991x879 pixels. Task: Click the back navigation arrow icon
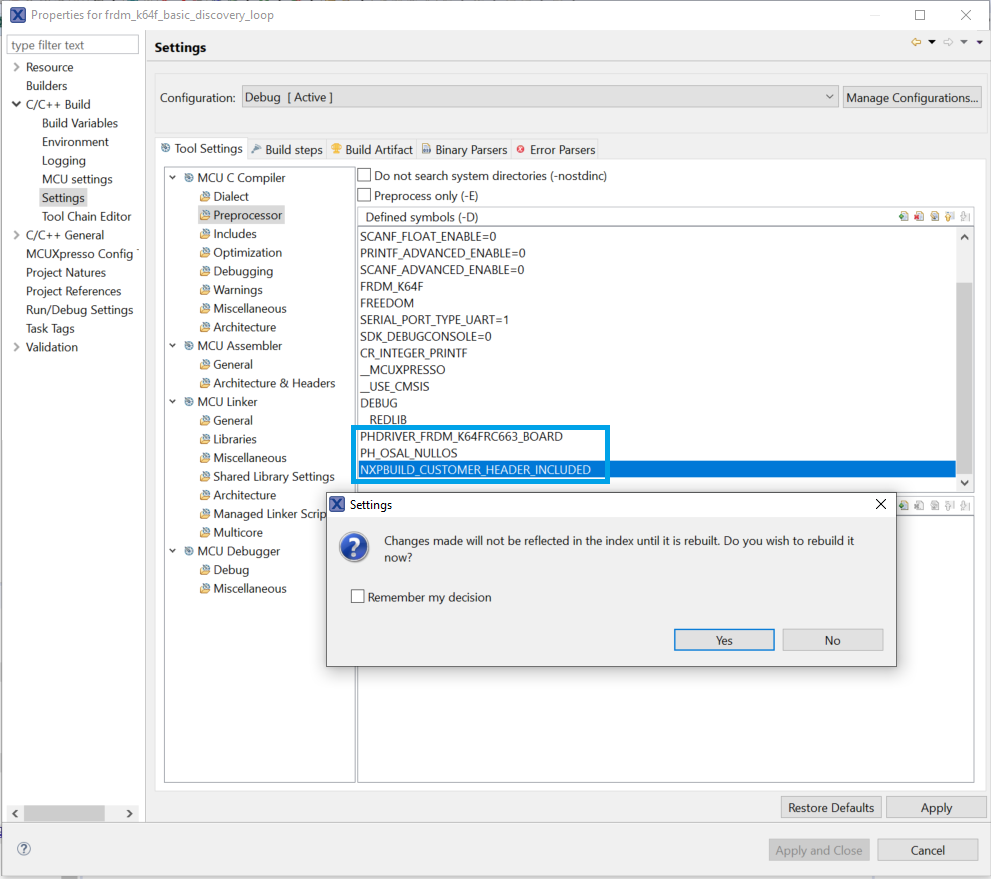(916, 42)
